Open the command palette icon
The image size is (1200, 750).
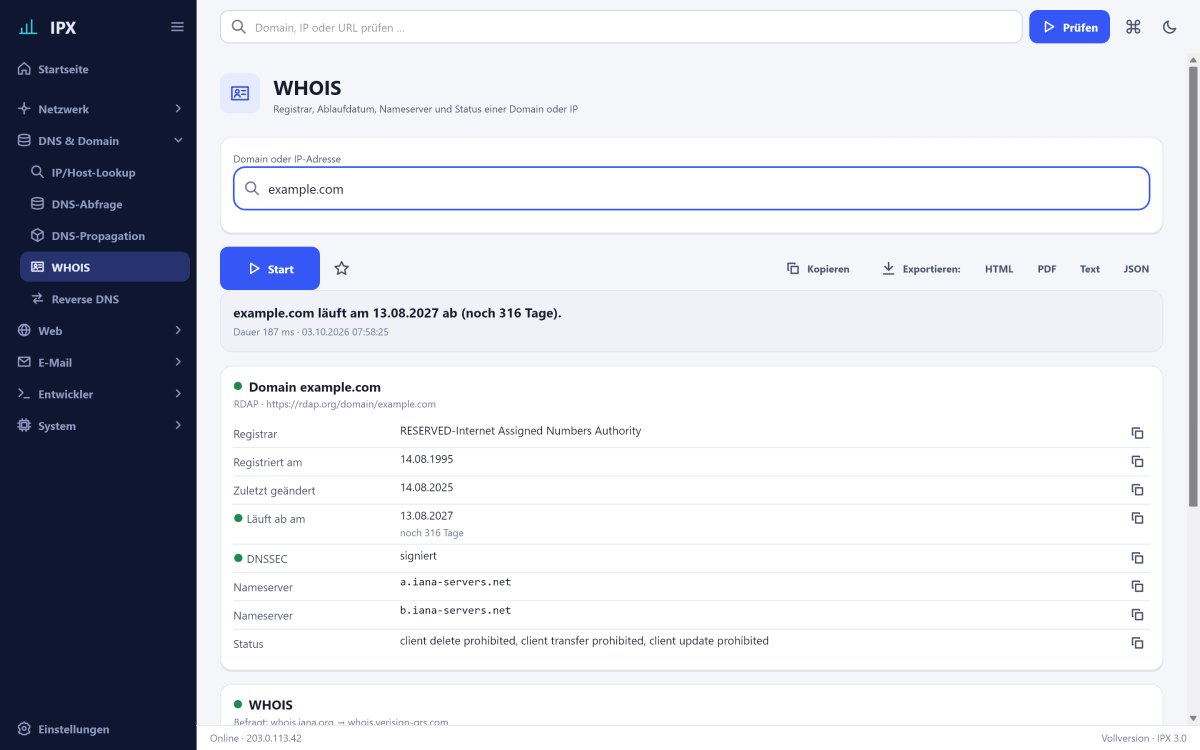click(x=1133, y=27)
